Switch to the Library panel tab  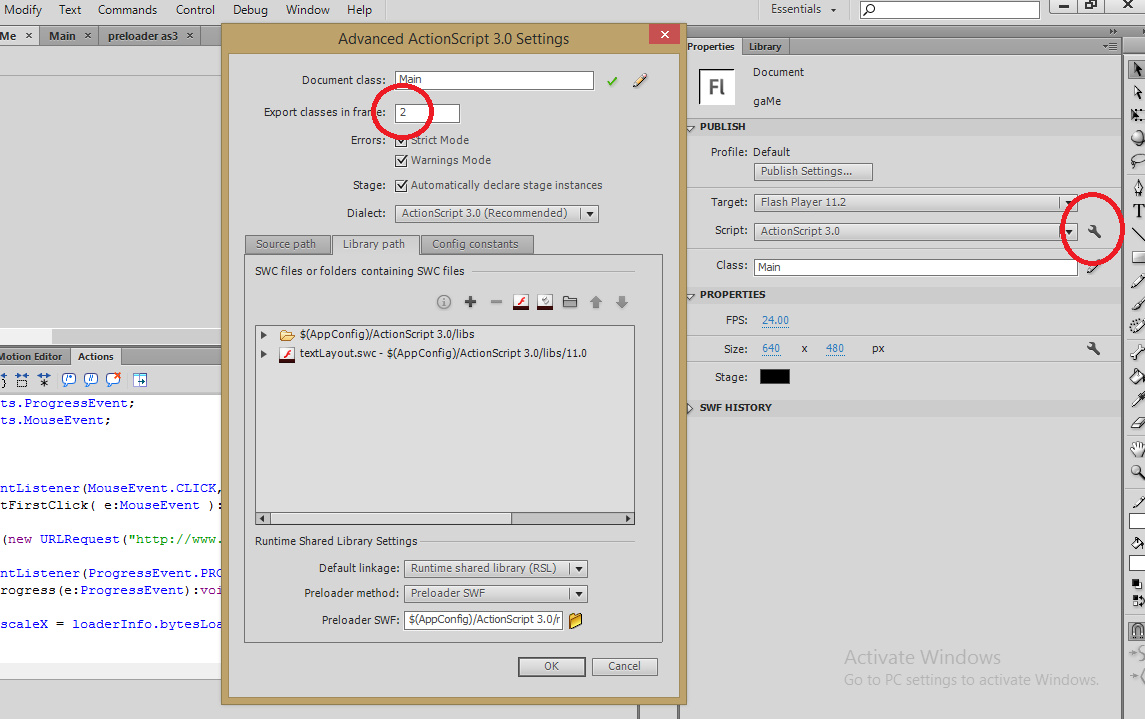pos(765,47)
